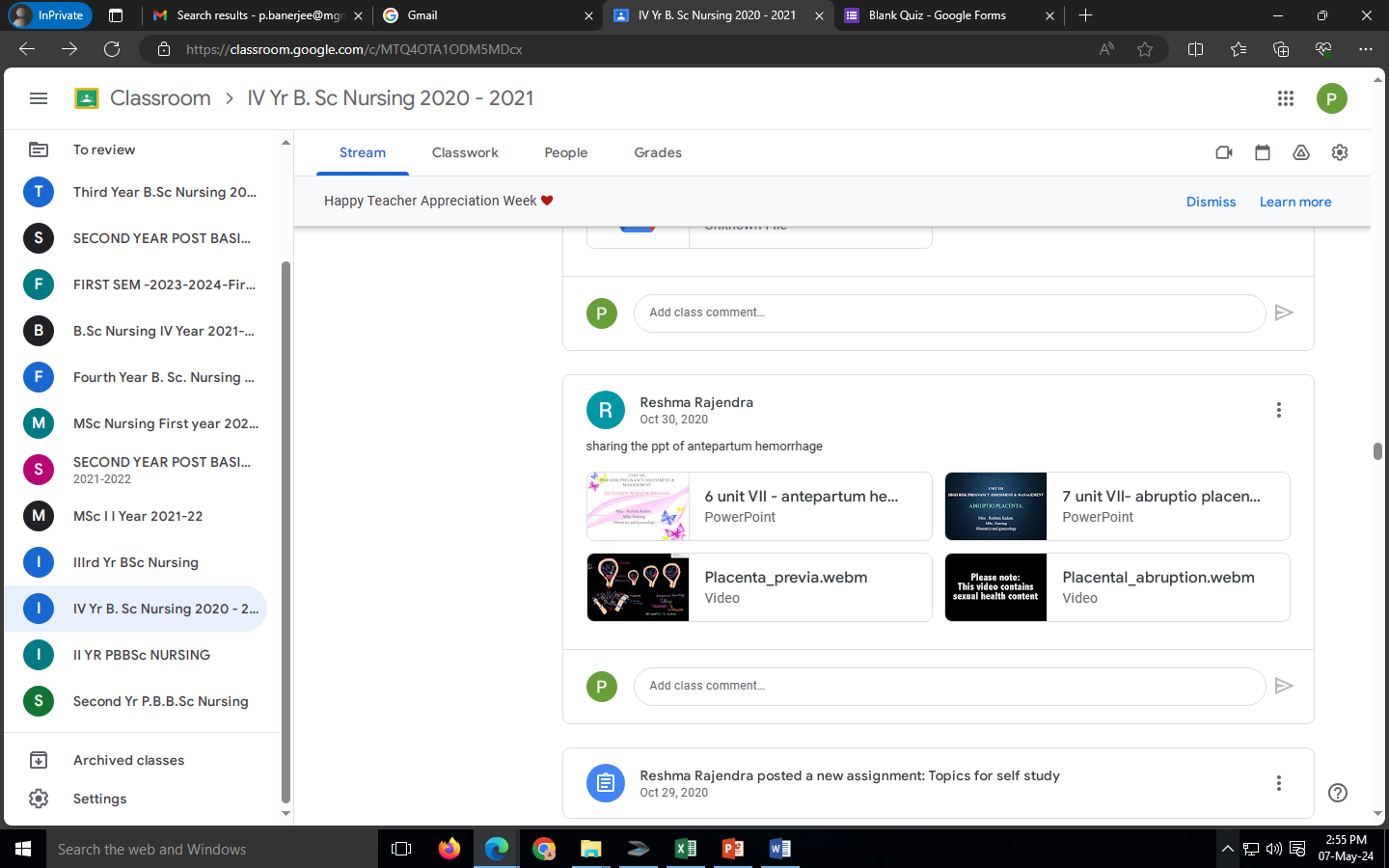Open the Classroom main menu hamburger icon

[x=39, y=98]
